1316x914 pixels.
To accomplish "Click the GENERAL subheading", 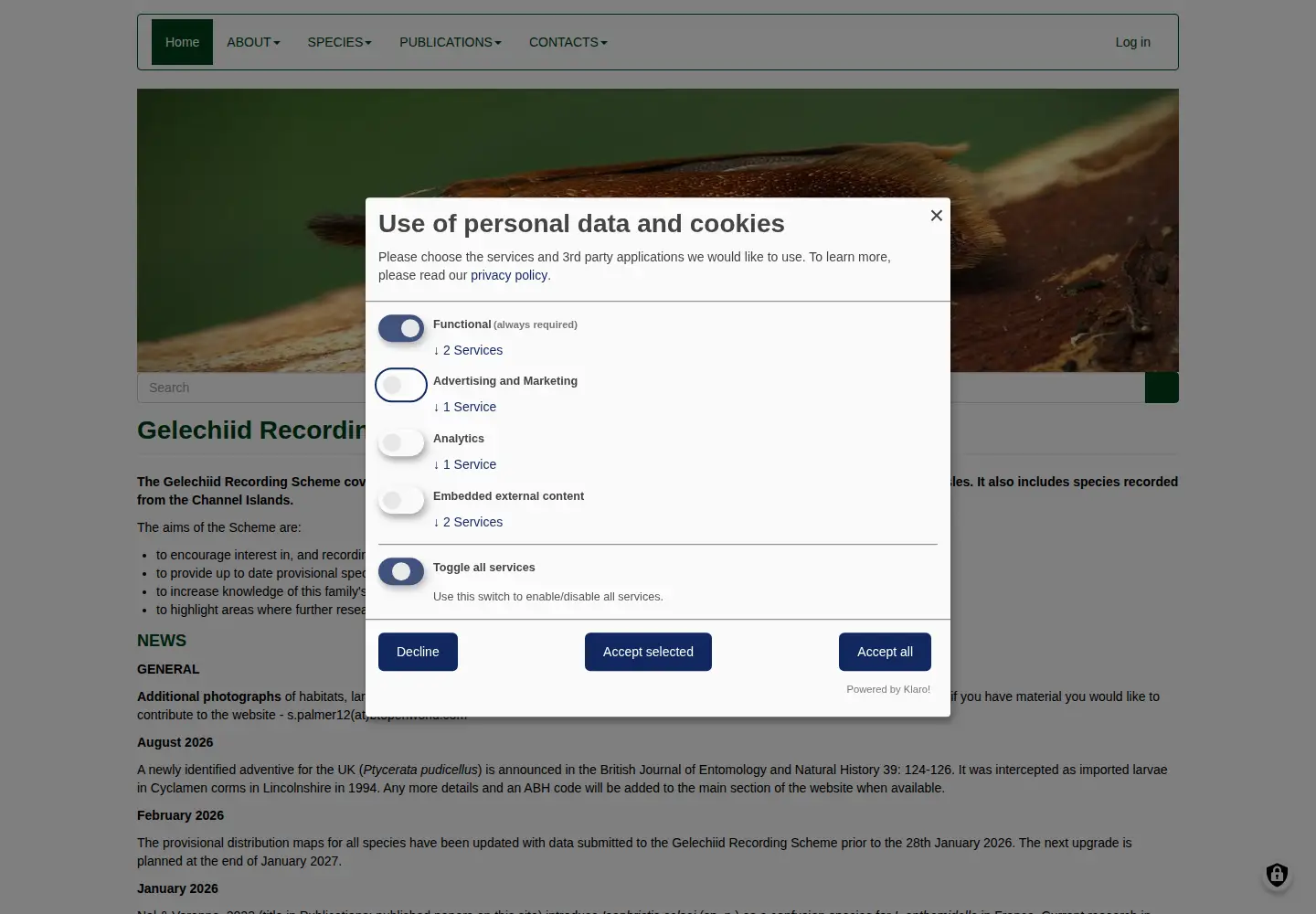I will [x=168, y=669].
